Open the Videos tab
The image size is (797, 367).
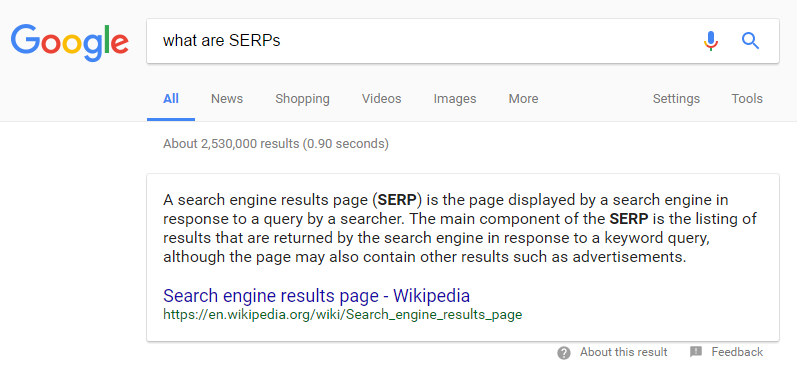382,99
